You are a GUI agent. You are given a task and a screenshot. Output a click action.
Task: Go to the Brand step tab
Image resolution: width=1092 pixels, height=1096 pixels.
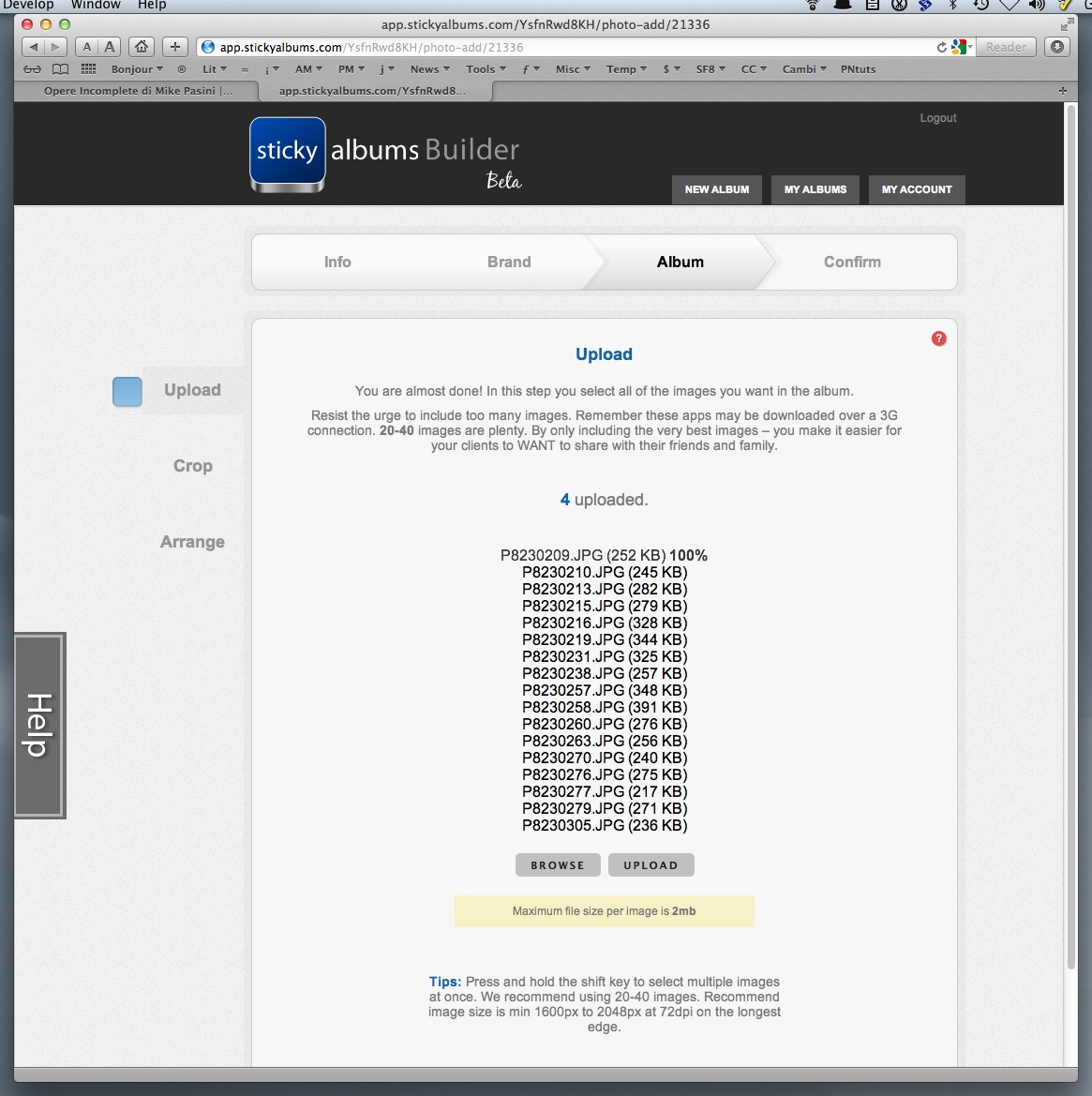[509, 263]
